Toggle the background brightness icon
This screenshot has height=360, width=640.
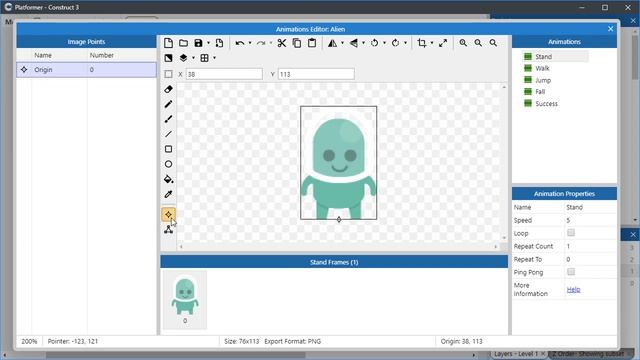click(168, 58)
